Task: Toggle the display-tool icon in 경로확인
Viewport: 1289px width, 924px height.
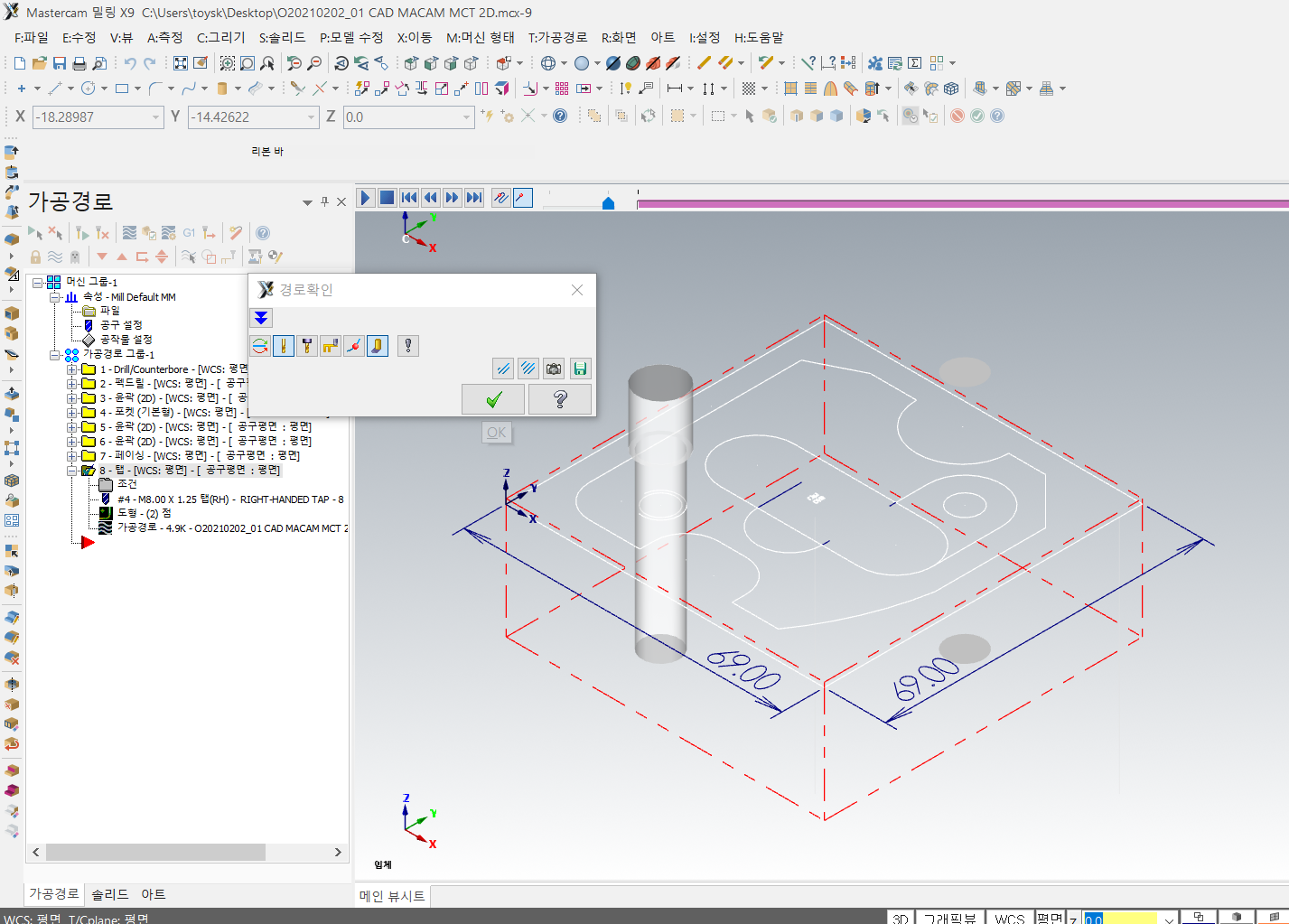Action: click(x=284, y=346)
